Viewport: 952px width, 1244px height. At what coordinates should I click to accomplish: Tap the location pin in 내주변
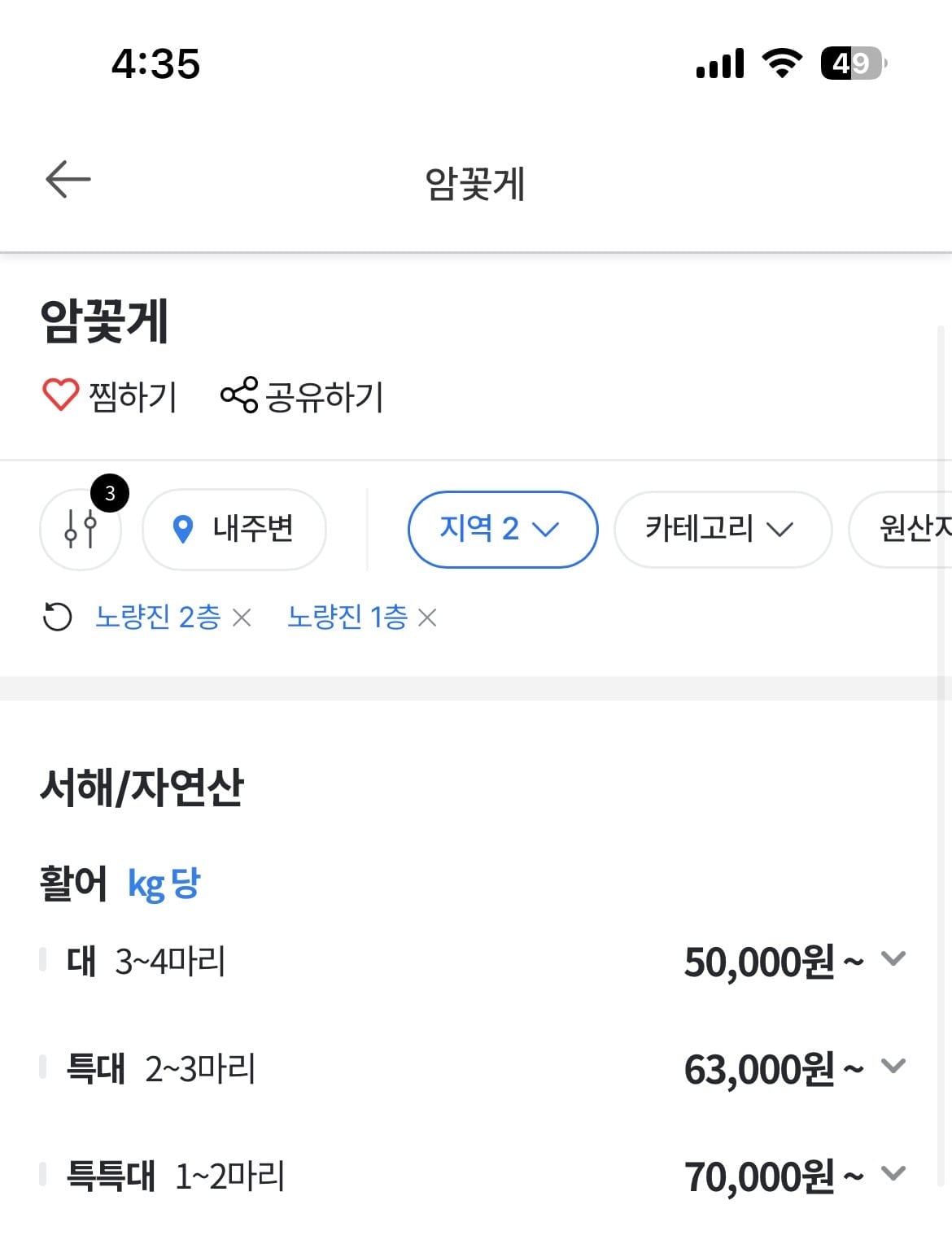pyautogui.click(x=183, y=530)
